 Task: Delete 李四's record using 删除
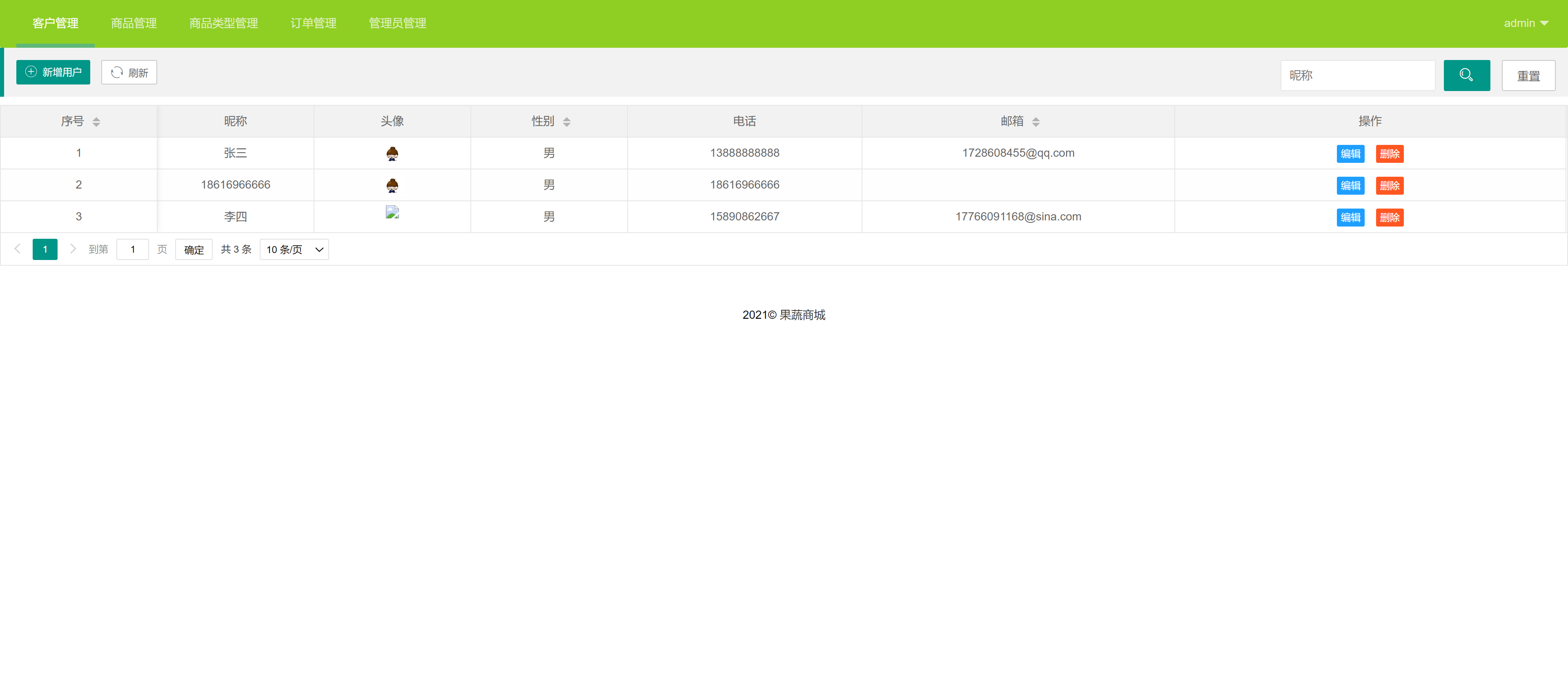pos(1390,217)
